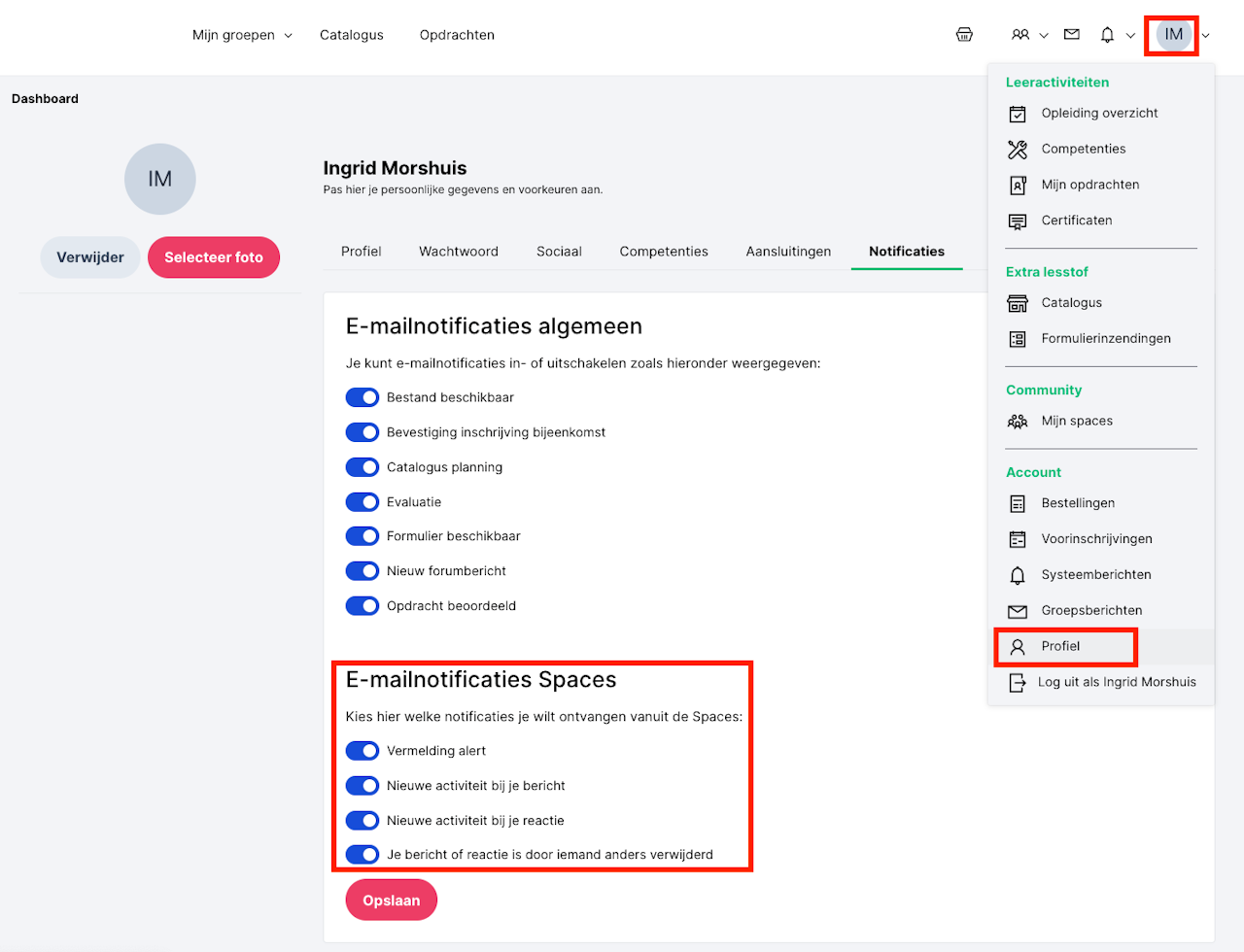This screenshot has height=952, width=1244.
Task: Click the Competenties tools icon in menu
Action: pos(1018,150)
